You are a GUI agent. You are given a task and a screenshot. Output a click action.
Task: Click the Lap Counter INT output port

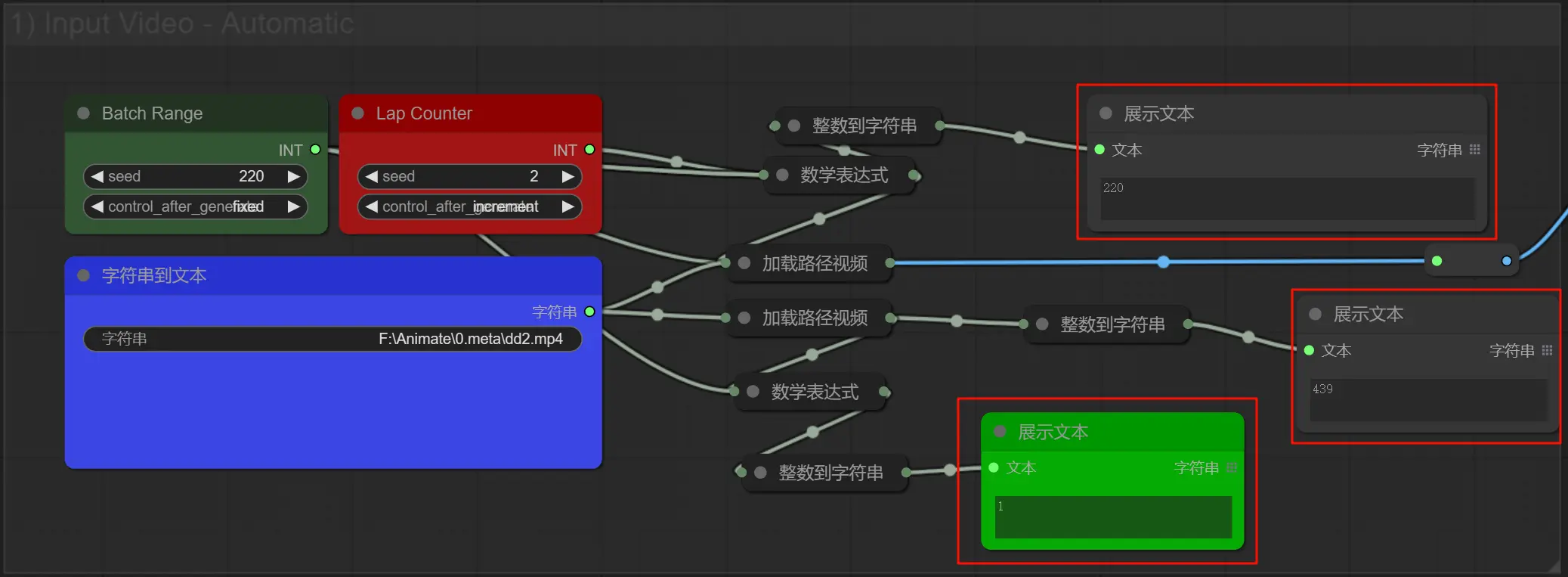[x=589, y=150]
